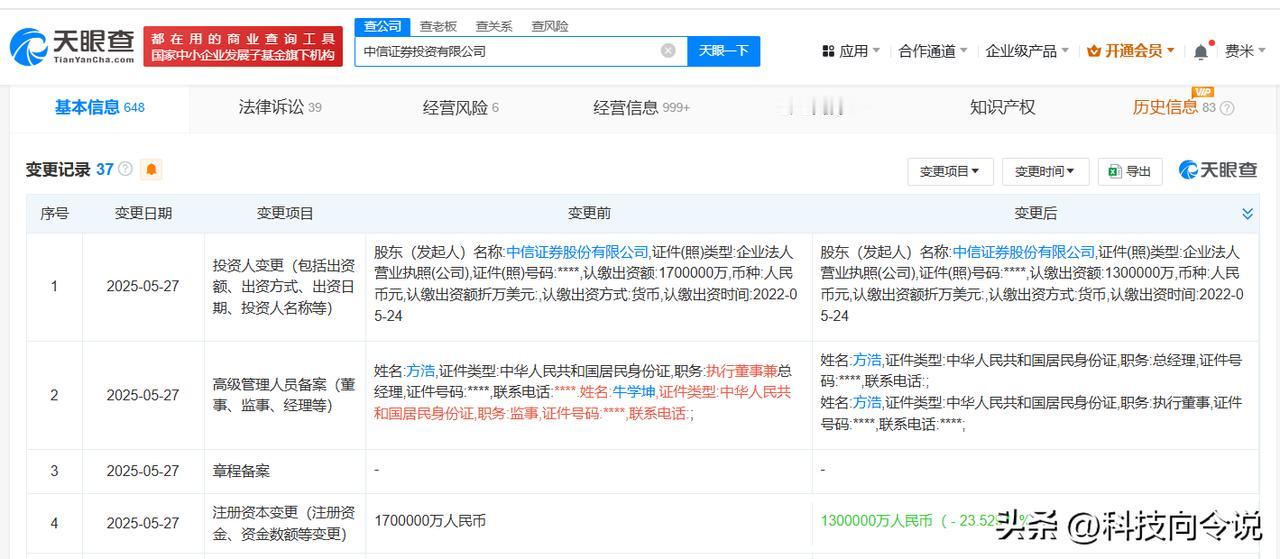Open the 经营风险 6 tab

pyautogui.click(x=460, y=107)
